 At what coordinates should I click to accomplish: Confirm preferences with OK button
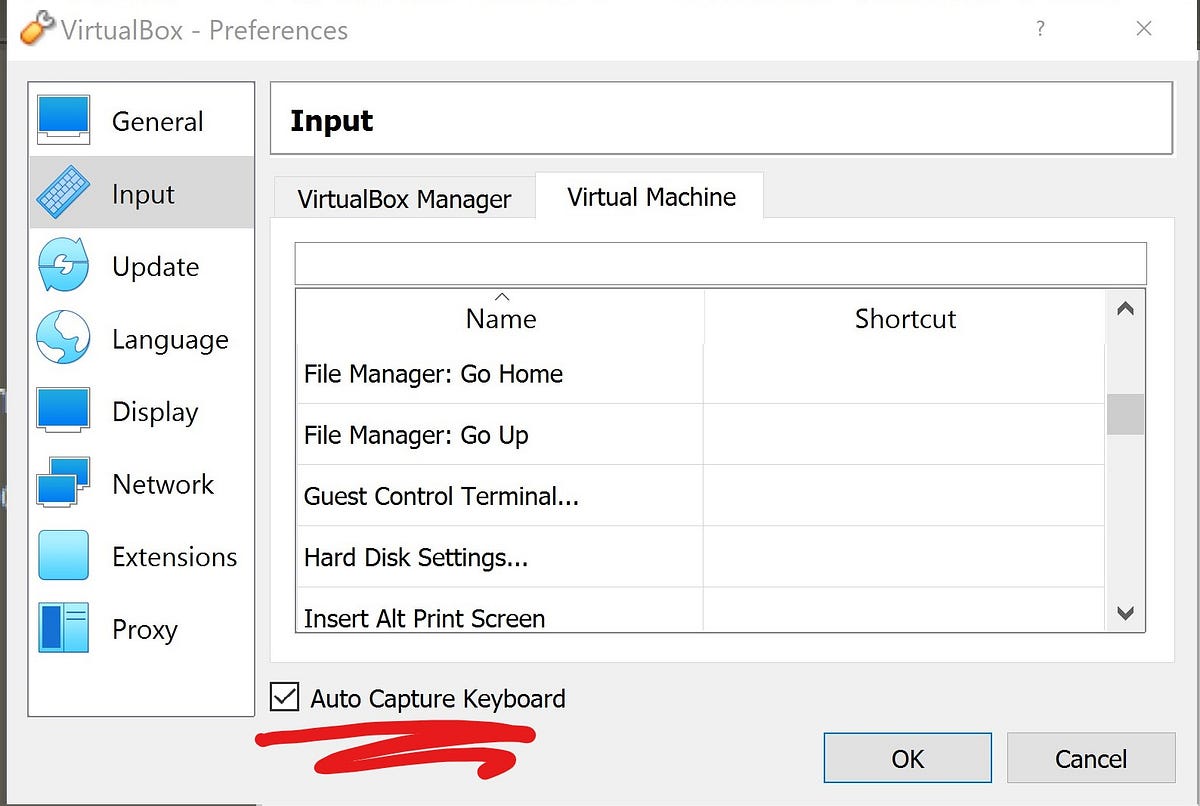(907, 758)
